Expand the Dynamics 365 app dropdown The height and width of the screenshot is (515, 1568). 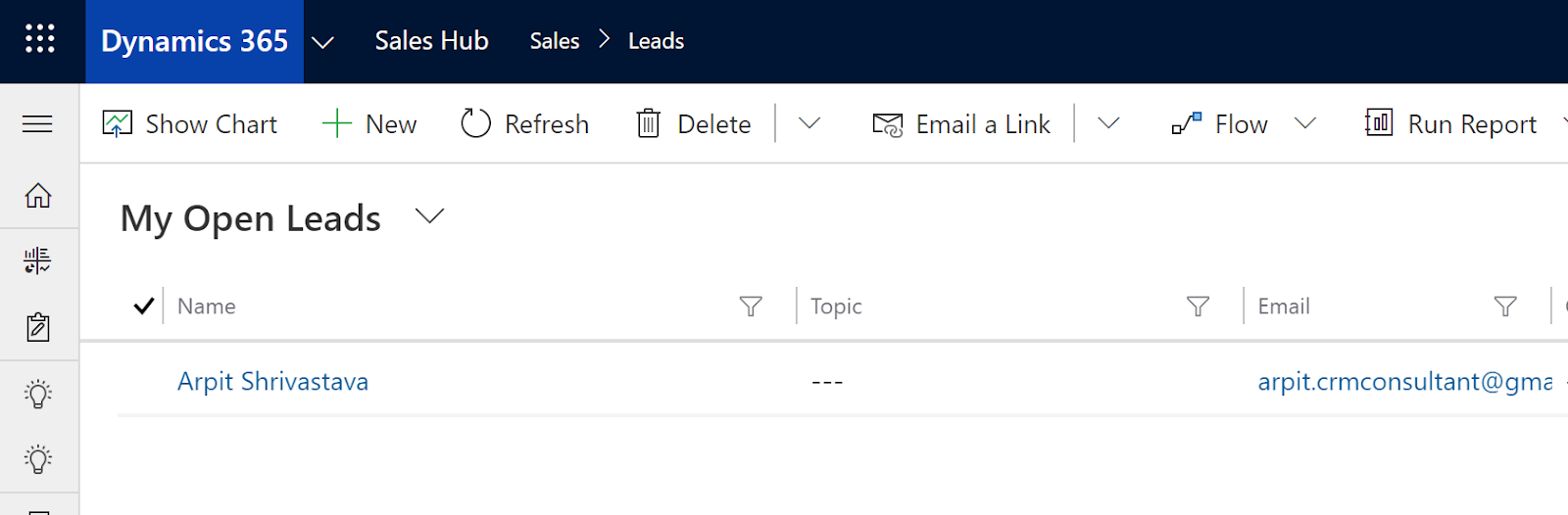point(322,42)
